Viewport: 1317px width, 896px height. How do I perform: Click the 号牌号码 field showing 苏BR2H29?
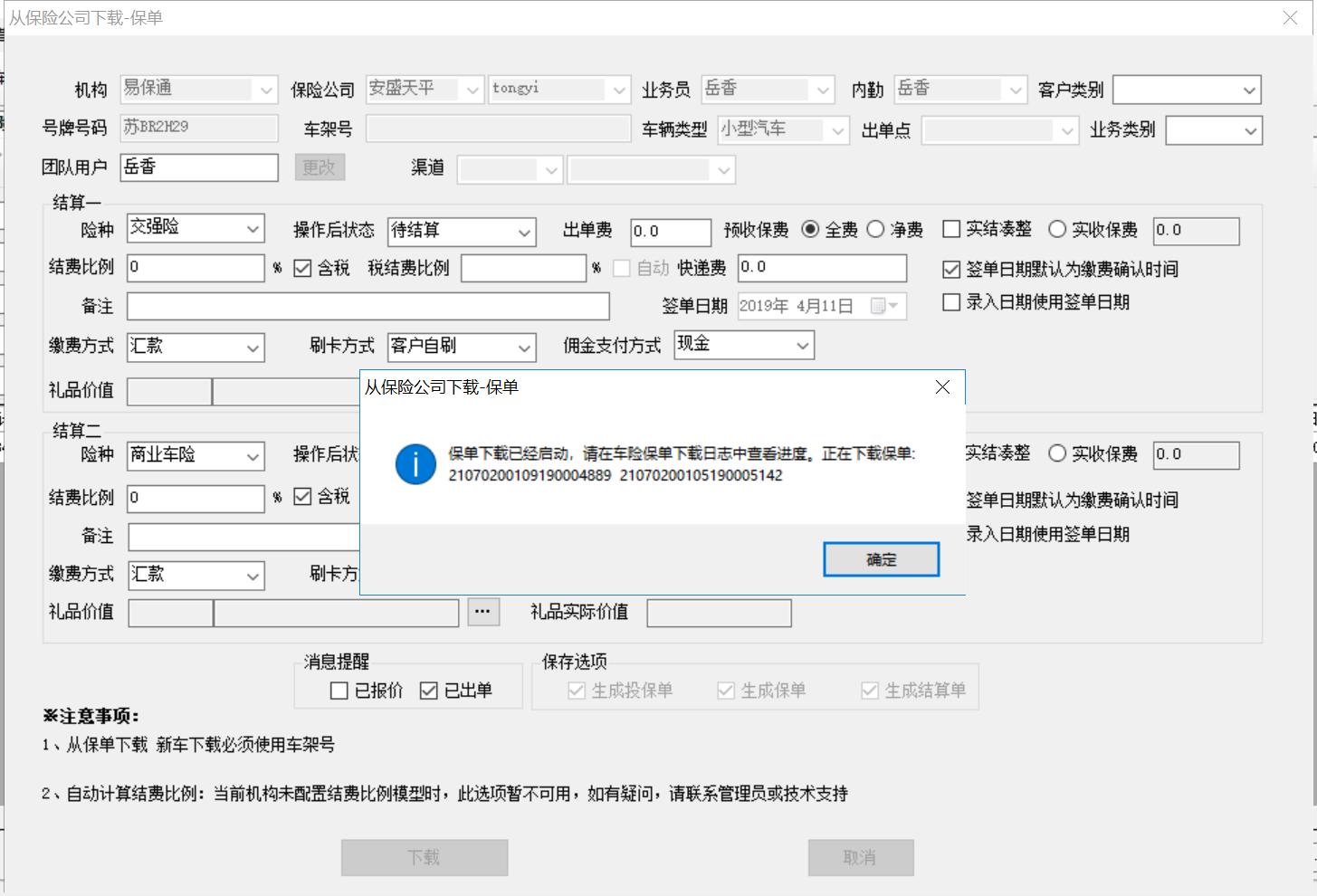click(x=199, y=128)
